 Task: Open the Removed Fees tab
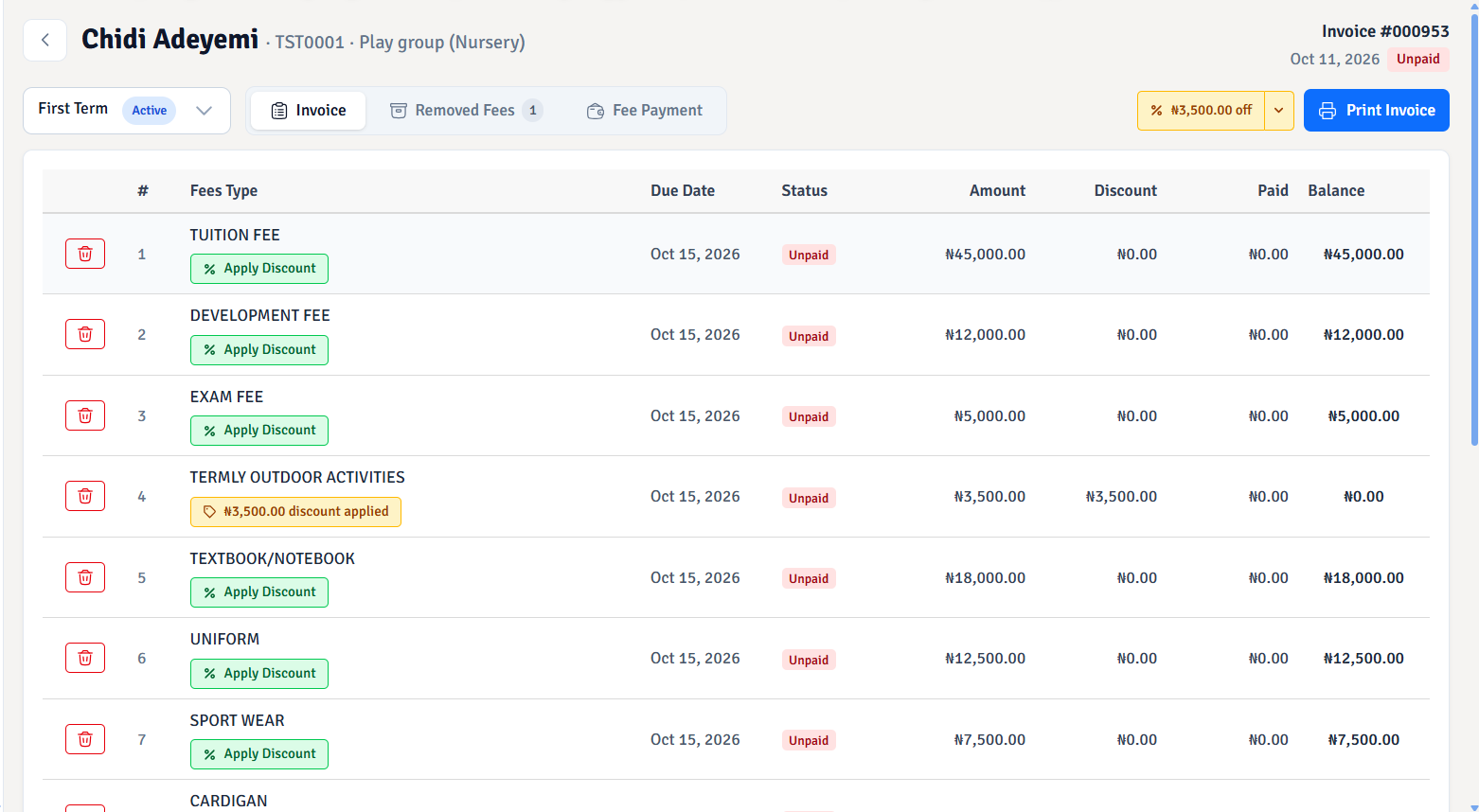[x=466, y=111]
